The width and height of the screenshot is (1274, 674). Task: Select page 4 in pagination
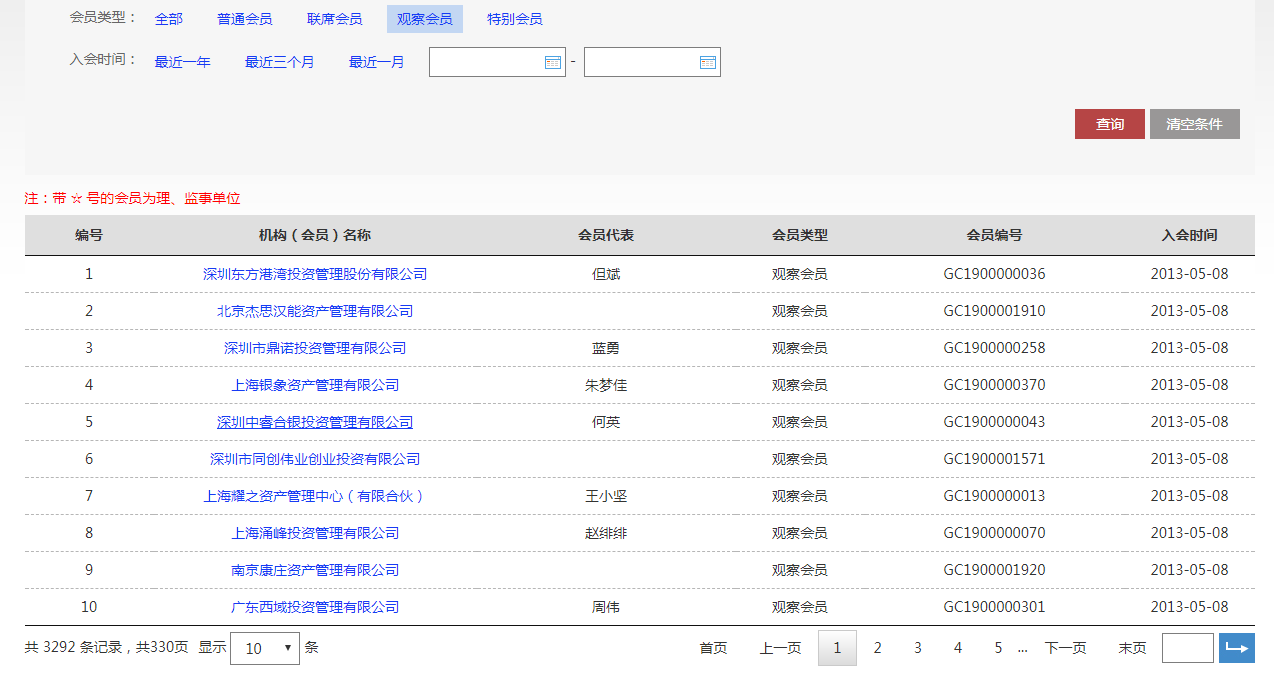[x=958, y=648]
